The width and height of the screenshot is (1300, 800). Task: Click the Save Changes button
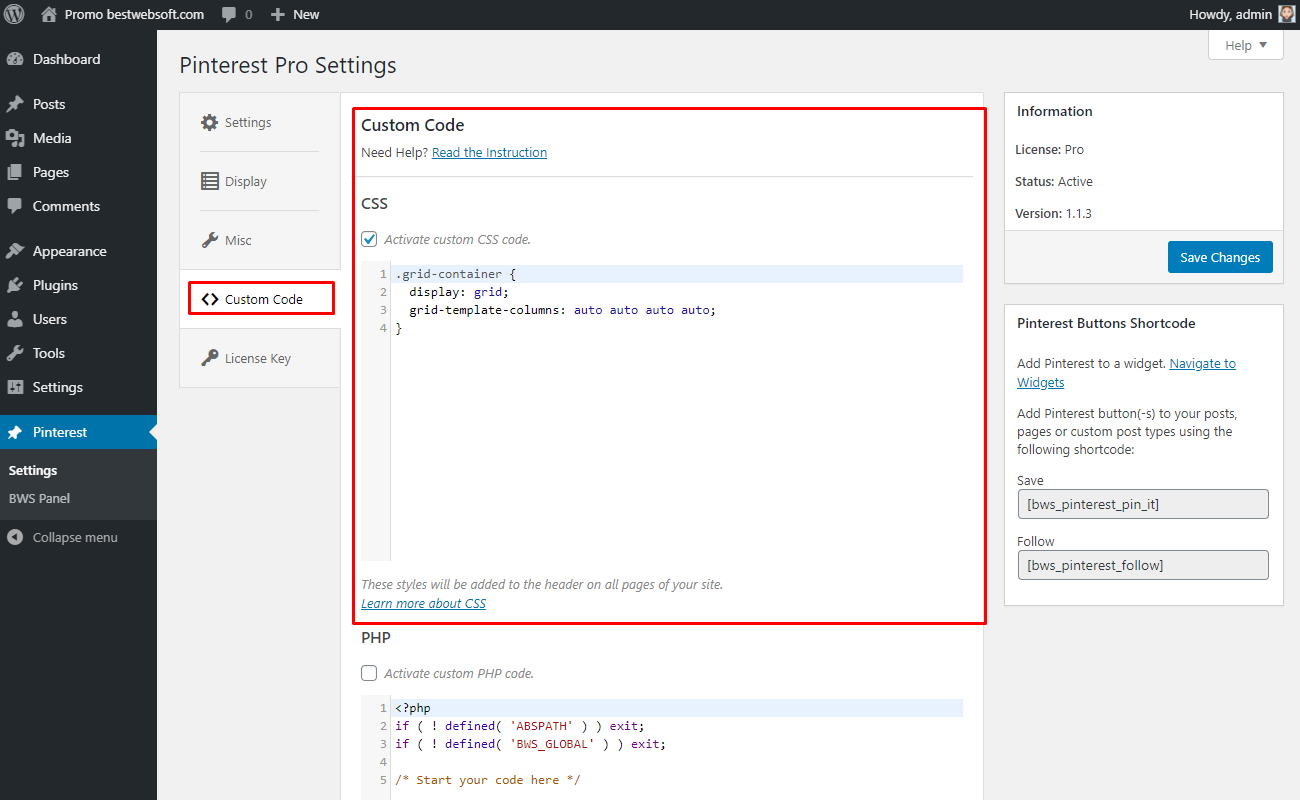coord(1220,257)
